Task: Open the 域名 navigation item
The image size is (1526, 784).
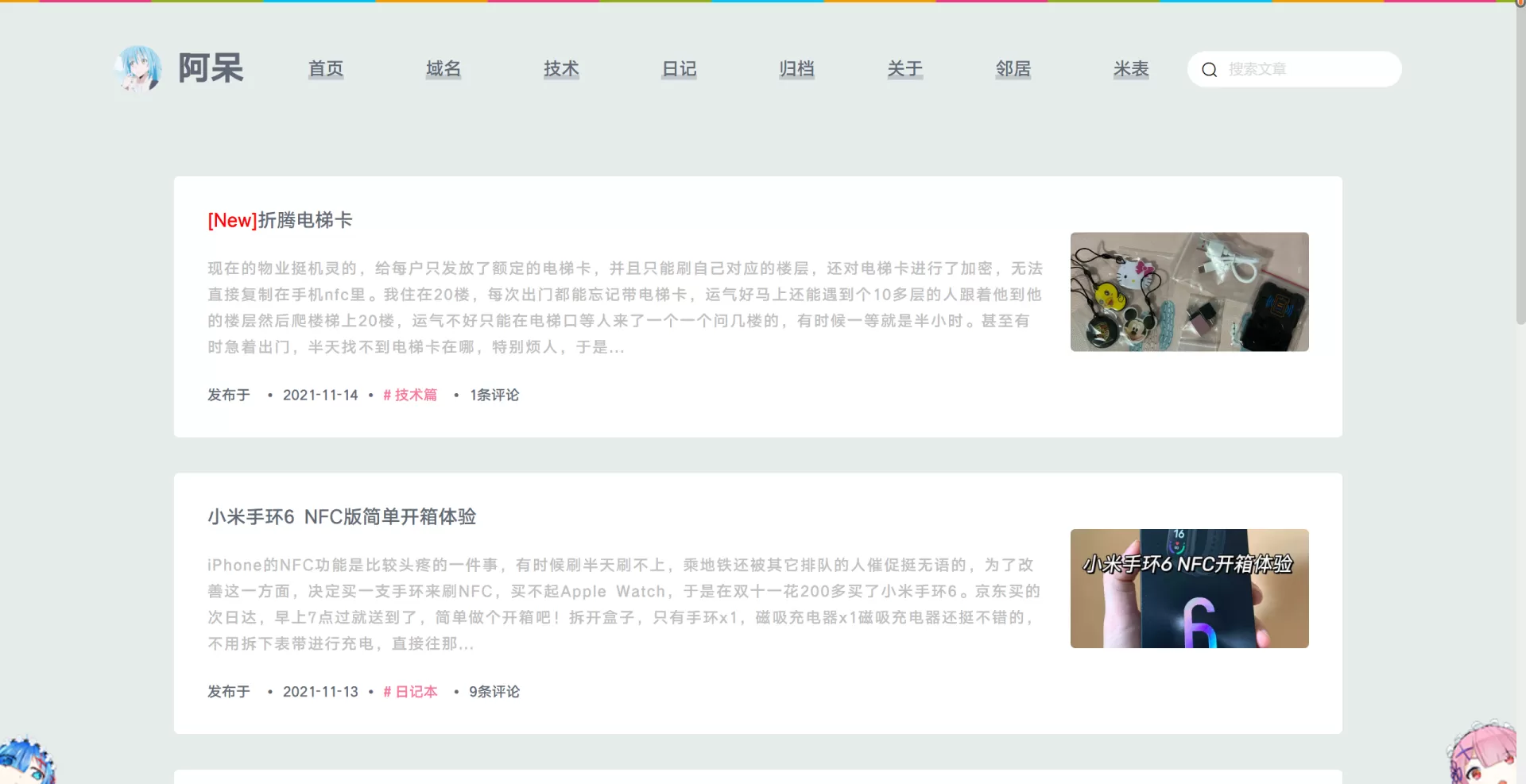Action: click(443, 69)
